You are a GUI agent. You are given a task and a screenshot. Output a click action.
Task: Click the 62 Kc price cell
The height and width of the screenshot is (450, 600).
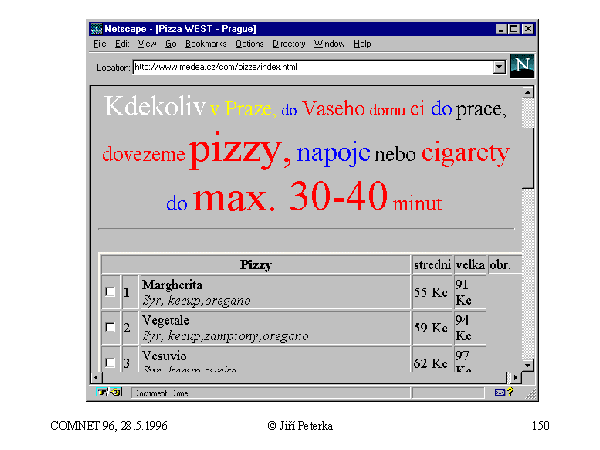431,361
